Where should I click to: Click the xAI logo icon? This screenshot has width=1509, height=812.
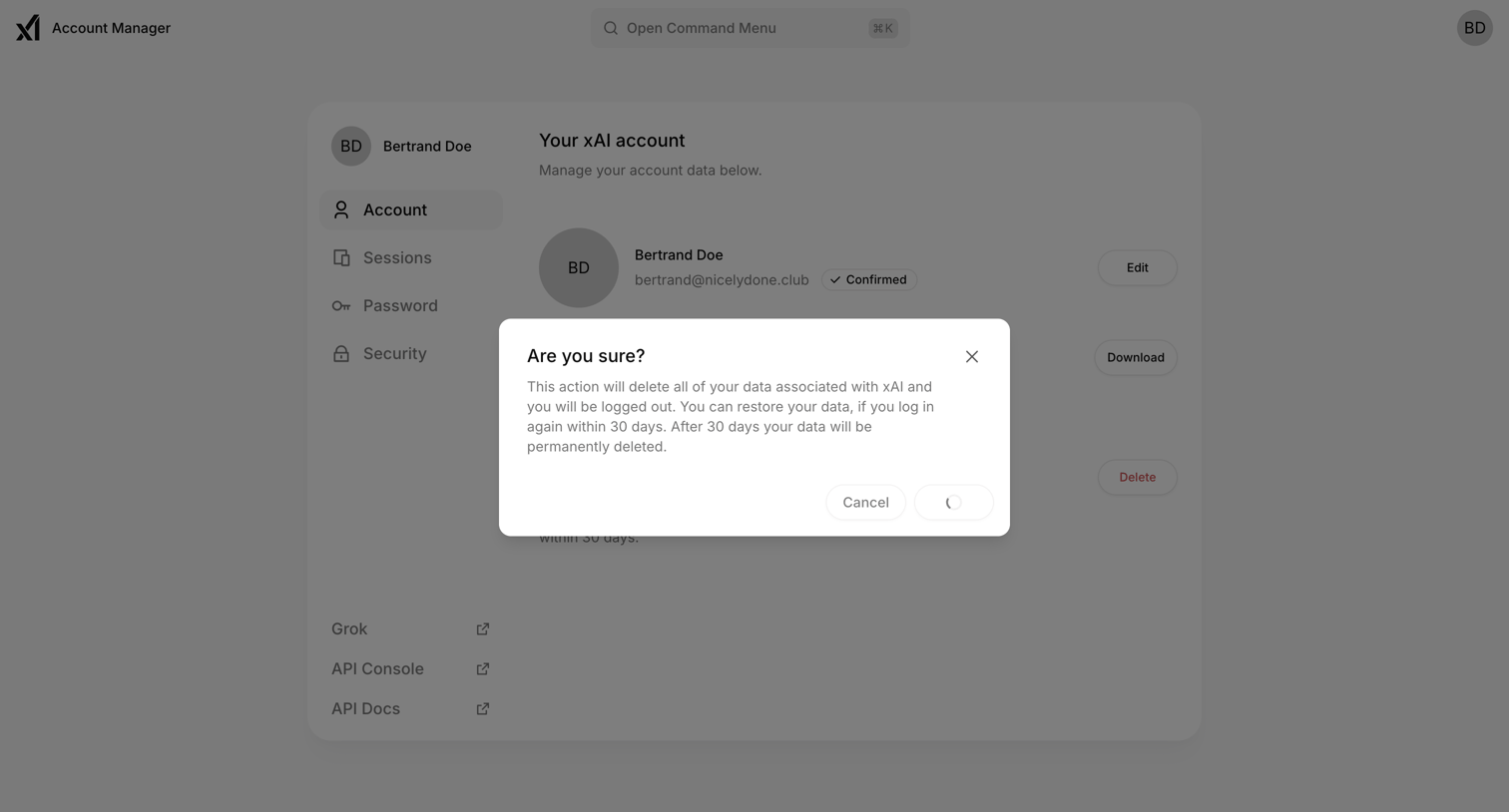(28, 28)
